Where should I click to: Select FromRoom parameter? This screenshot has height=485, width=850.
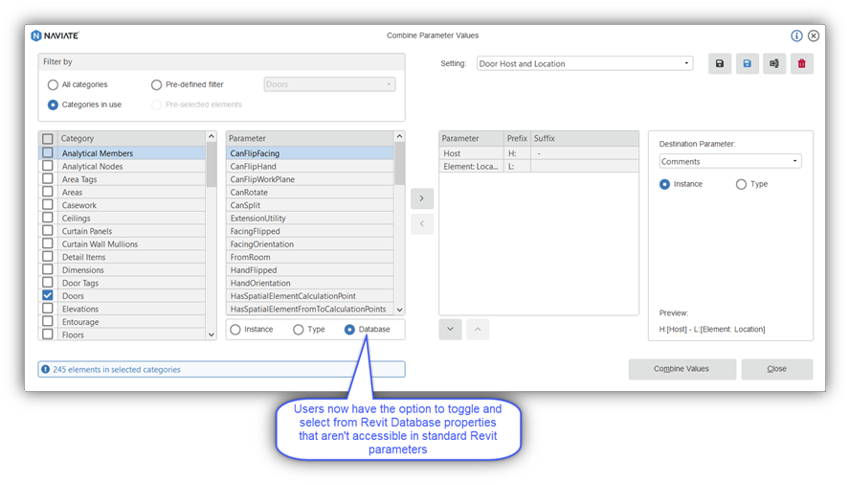310,257
